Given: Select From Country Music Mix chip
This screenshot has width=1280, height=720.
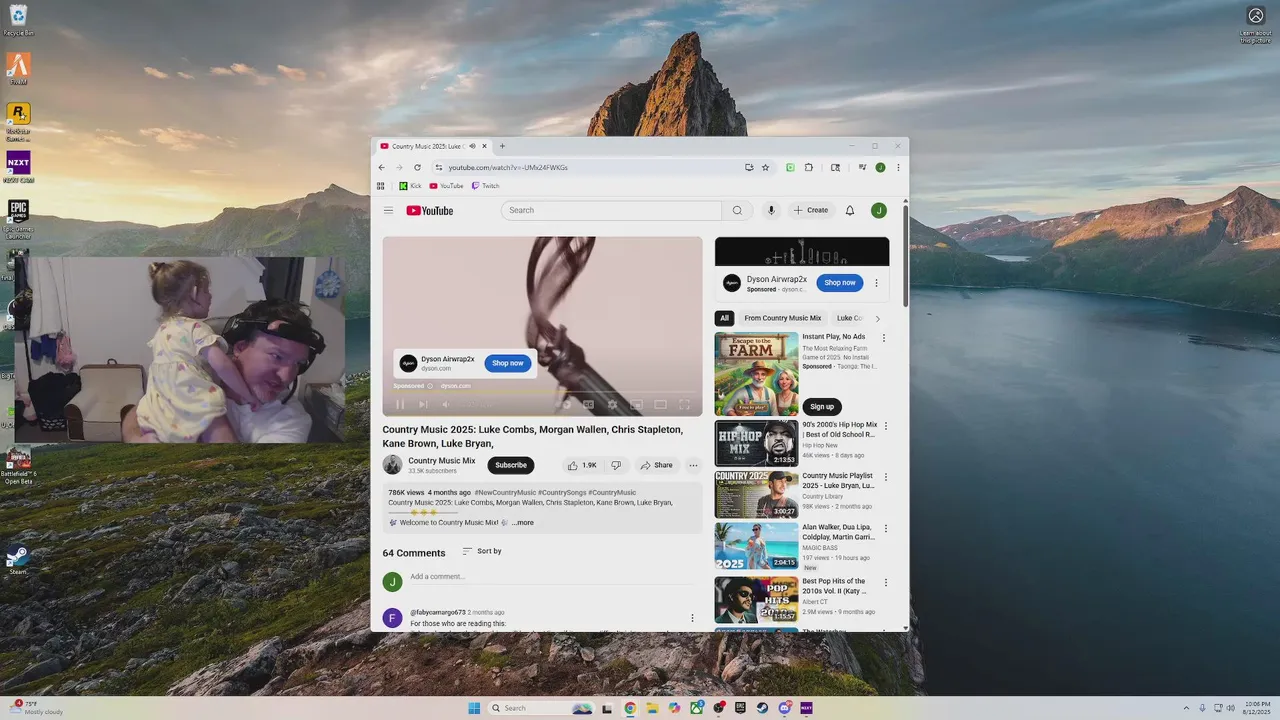Looking at the screenshot, I should click(783, 318).
